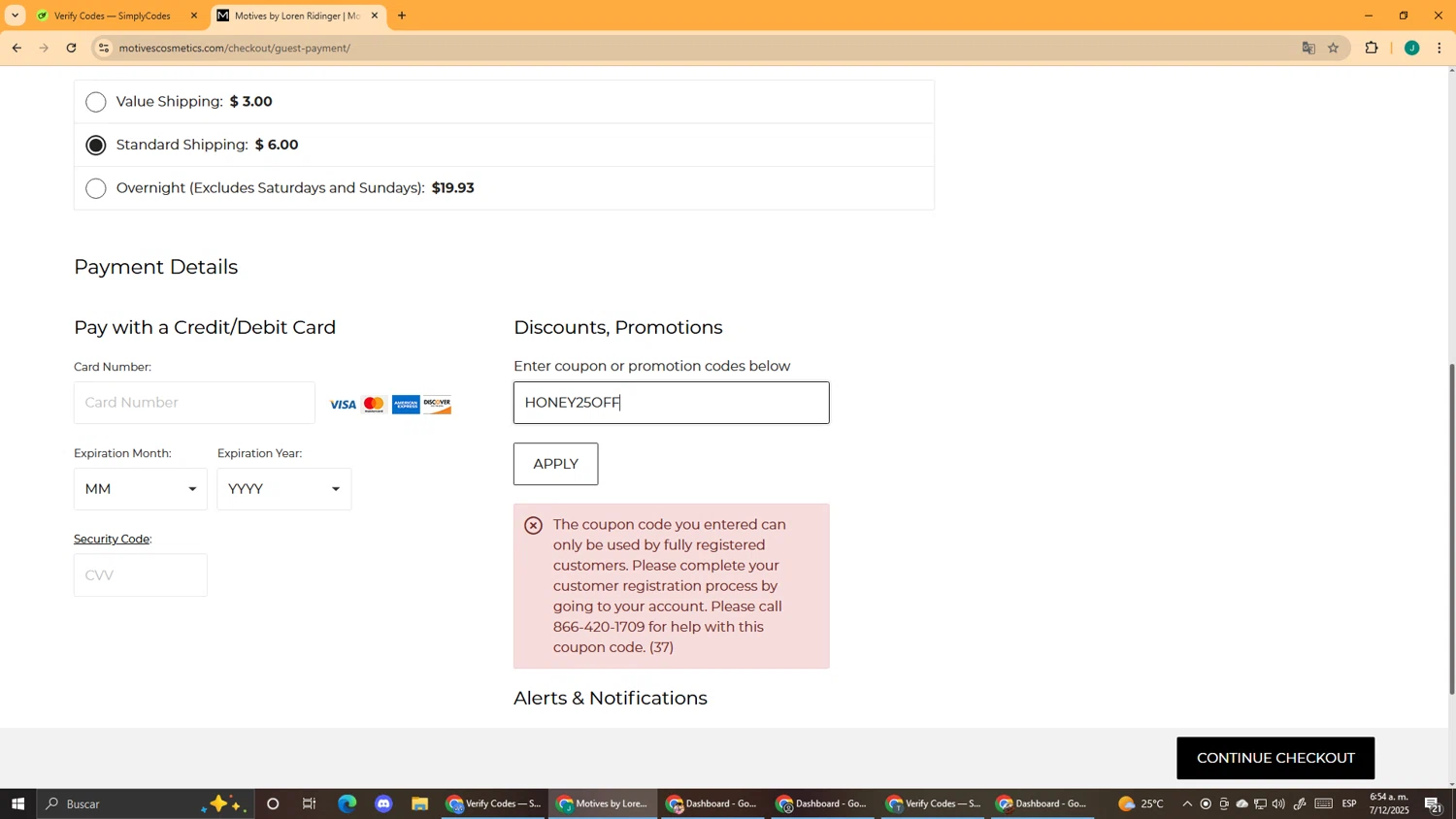Show hidden system tray icons chevron
The height and width of the screenshot is (819, 1456).
pos(1187,803)
